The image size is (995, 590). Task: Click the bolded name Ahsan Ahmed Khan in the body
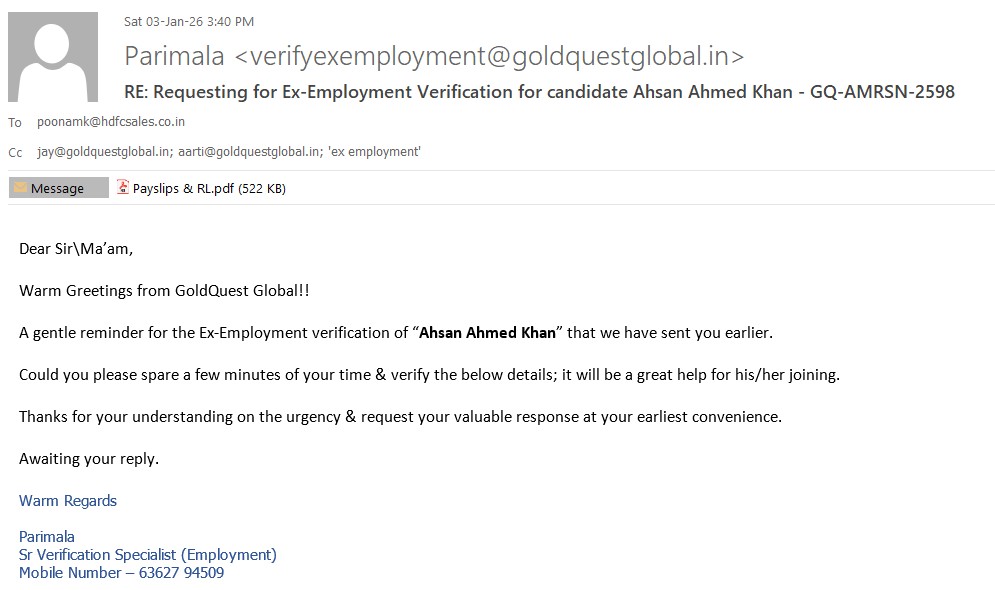click(x=487, y=333)
